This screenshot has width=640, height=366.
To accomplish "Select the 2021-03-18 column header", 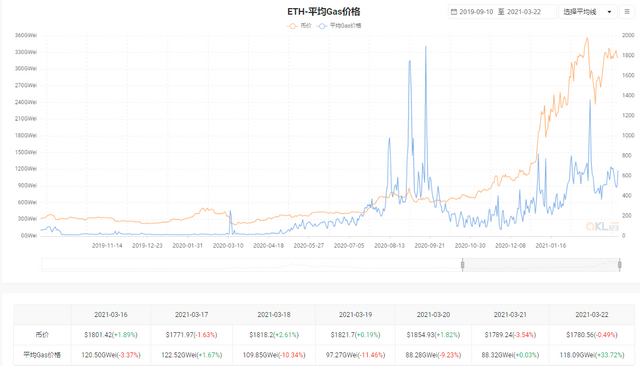I will coord(274,315).
